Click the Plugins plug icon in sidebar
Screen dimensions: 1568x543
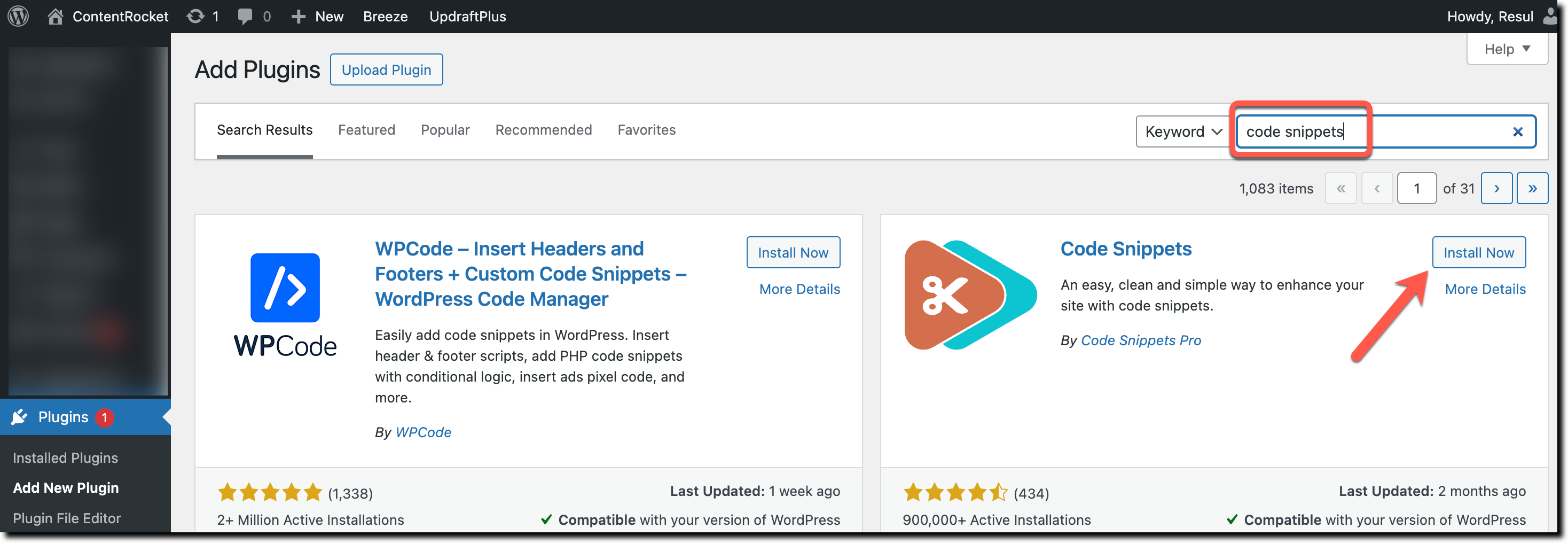pos(19,417)
